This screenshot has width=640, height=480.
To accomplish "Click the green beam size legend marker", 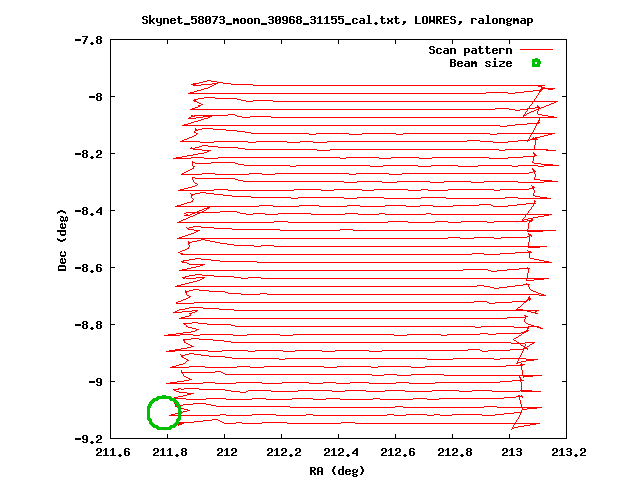I will click(x=536, y=63).
